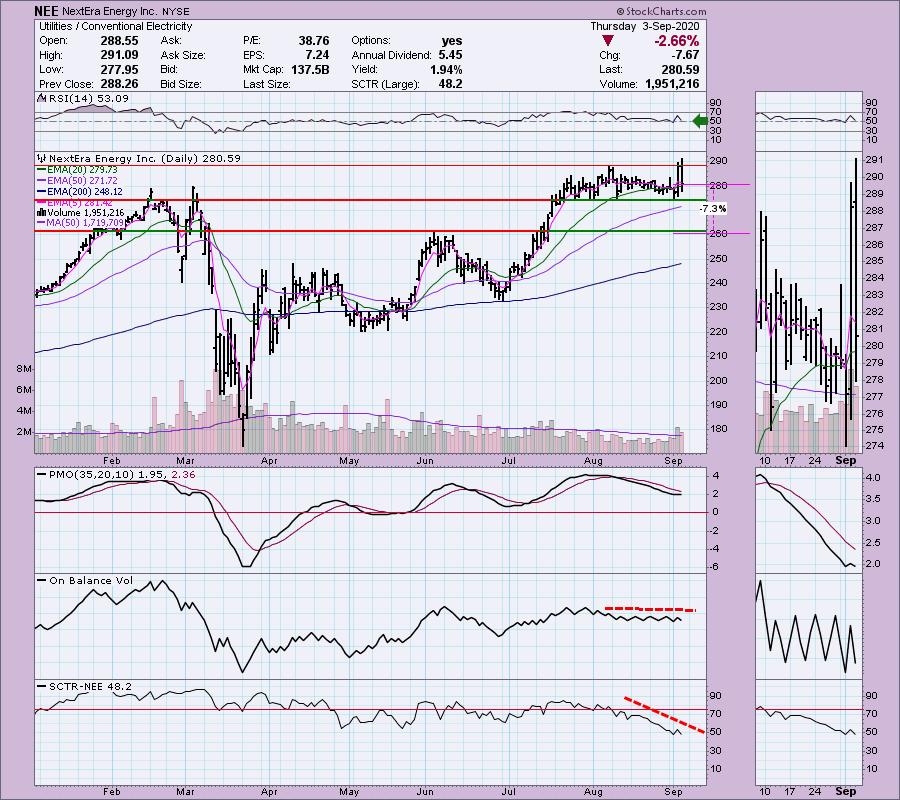
Task: Click the Last price 280.59 in header
Action: 680,69
